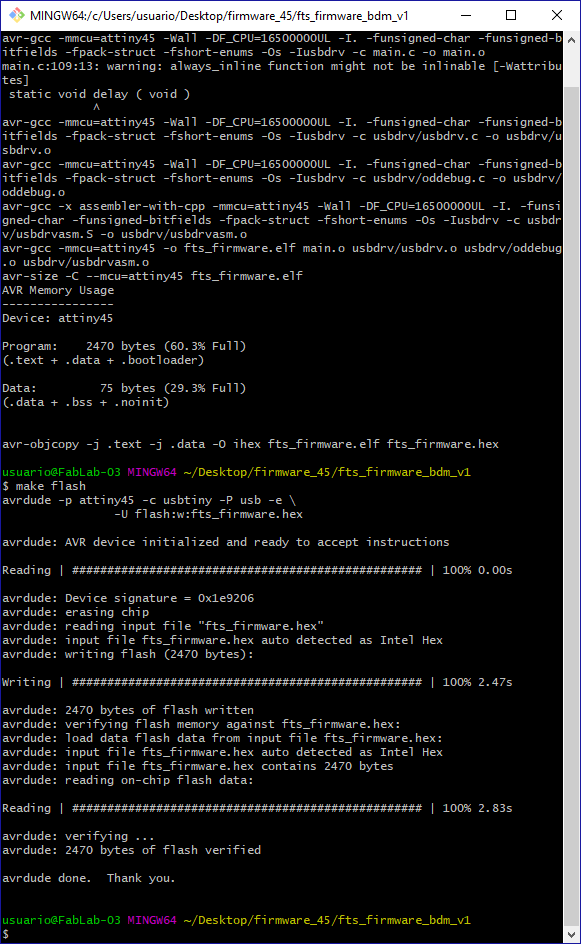This screenshot has width=581, height=944.
Task: Click the scrollbar down arrow
Action: click(572, 935)
